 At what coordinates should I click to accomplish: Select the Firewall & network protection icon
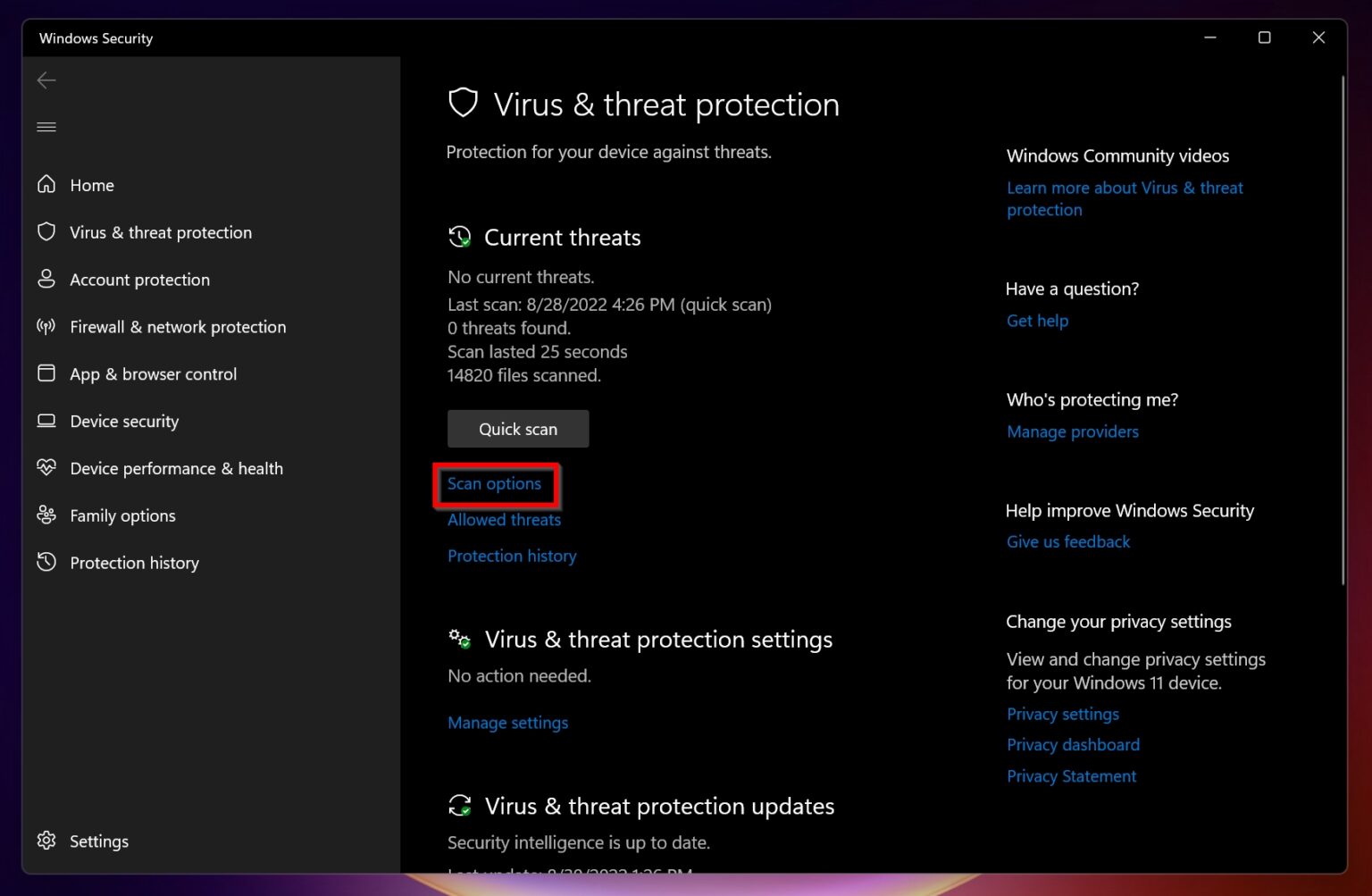coord(46,326)
